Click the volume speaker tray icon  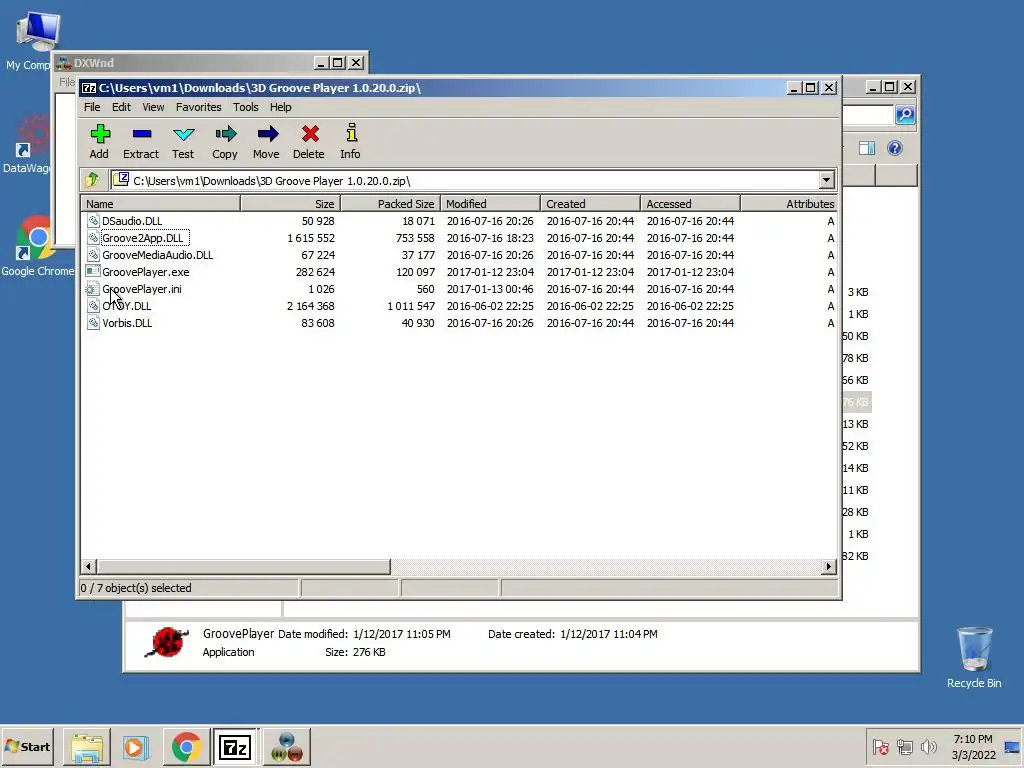[928, 746]
